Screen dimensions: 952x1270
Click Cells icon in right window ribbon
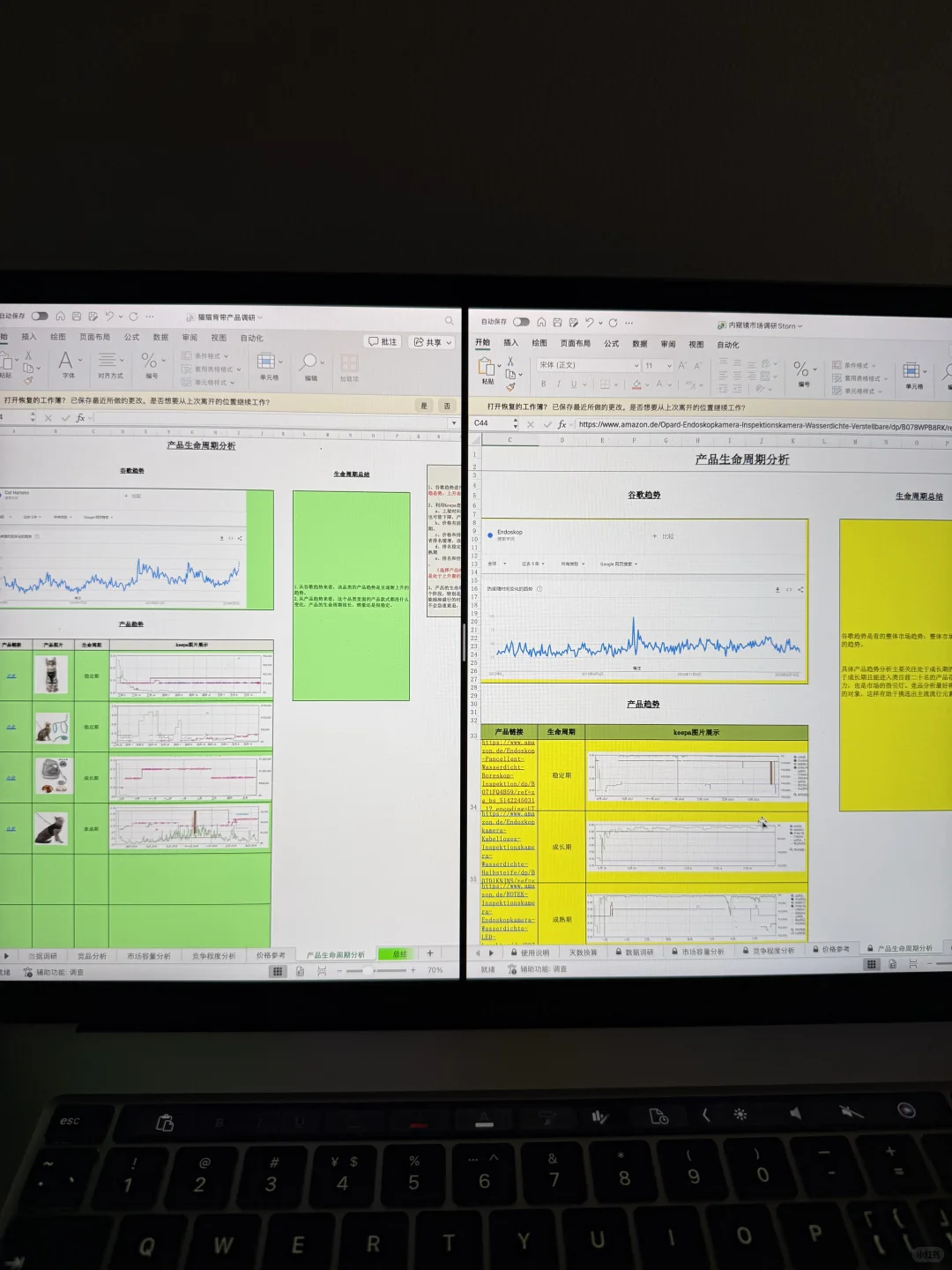(x=912, y=370)
